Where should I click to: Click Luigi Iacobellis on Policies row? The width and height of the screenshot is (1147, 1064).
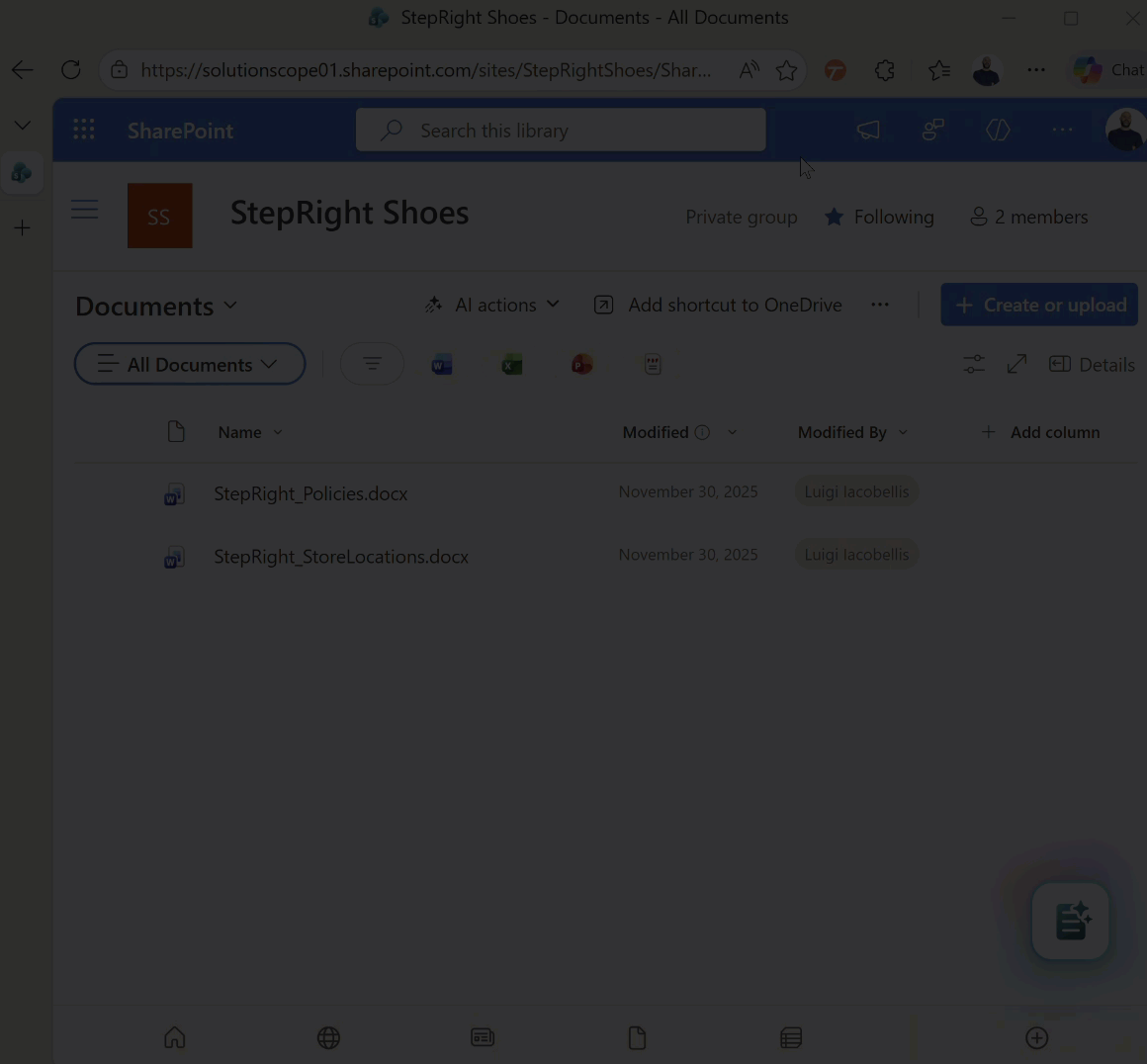coord(856,491)
